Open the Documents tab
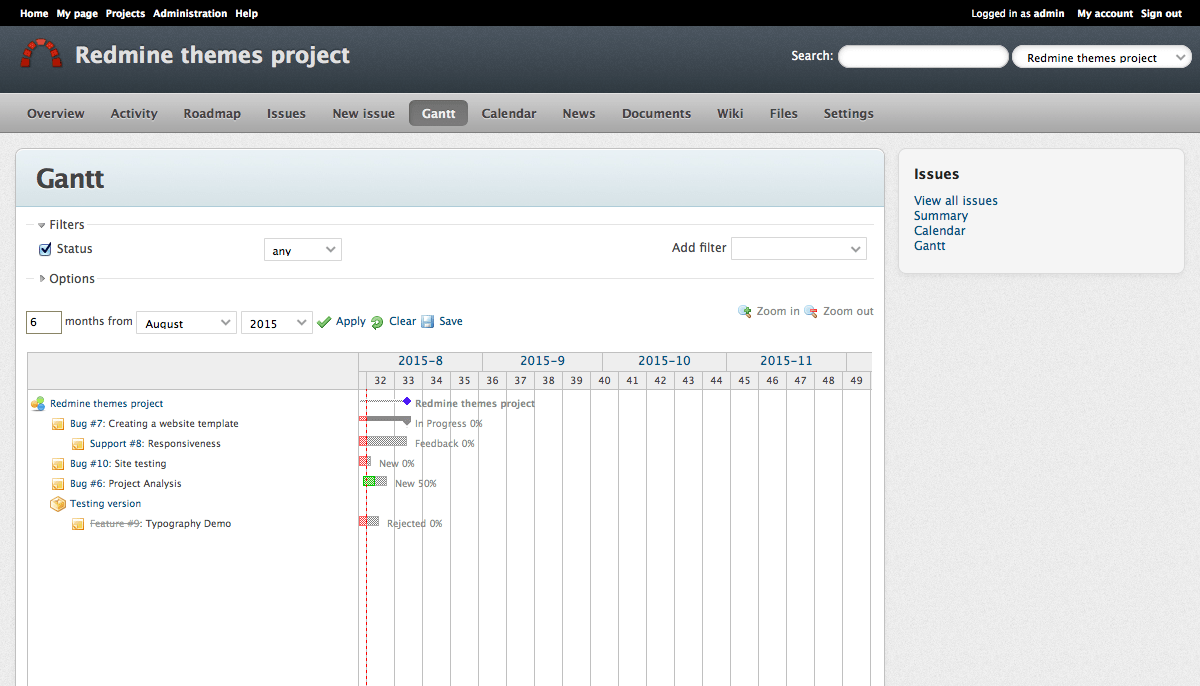Image resolution: width=1200 pixels, height=686 pixels. (x=656, y=113)
